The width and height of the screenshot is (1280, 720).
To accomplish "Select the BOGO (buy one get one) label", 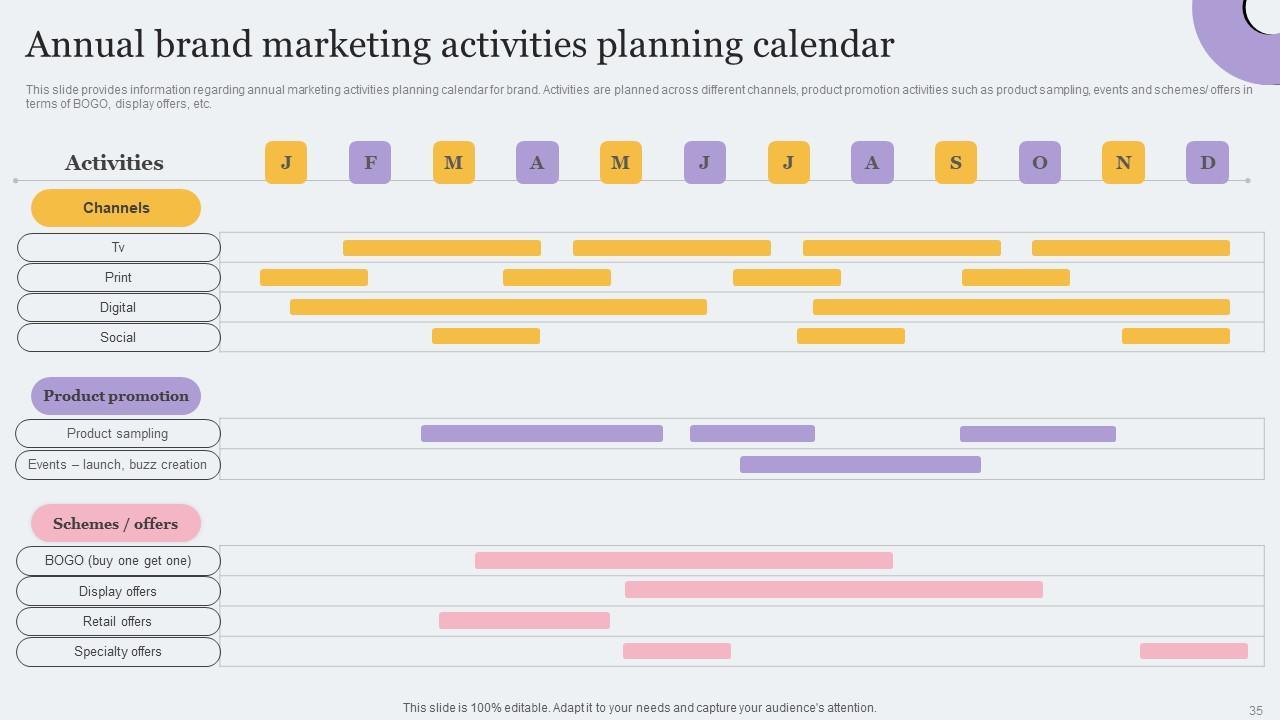I will pos(118,560).
